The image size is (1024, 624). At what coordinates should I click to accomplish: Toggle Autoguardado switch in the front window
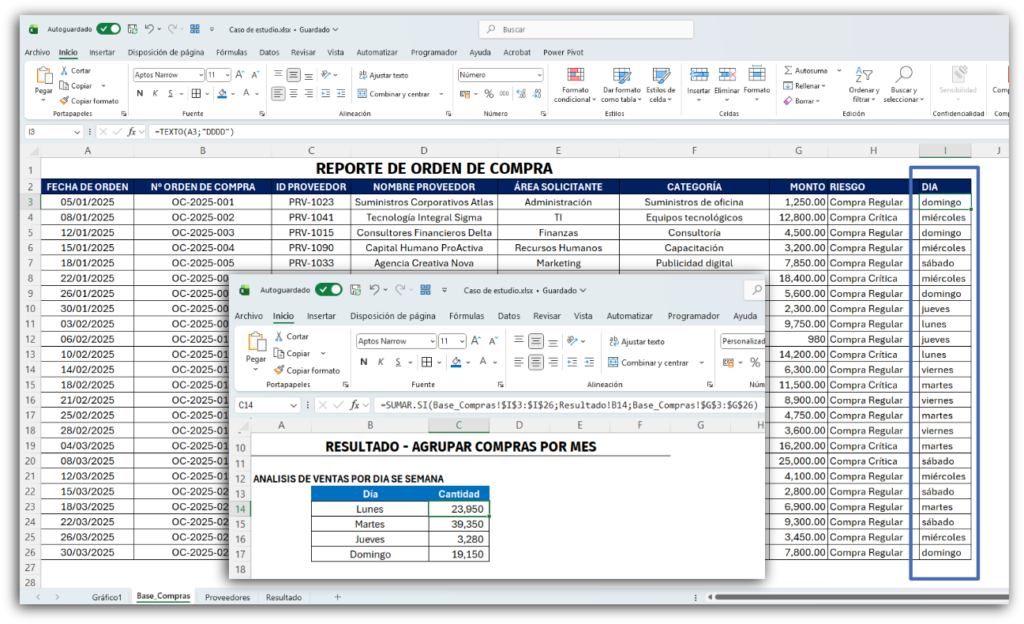pos(328,290)
